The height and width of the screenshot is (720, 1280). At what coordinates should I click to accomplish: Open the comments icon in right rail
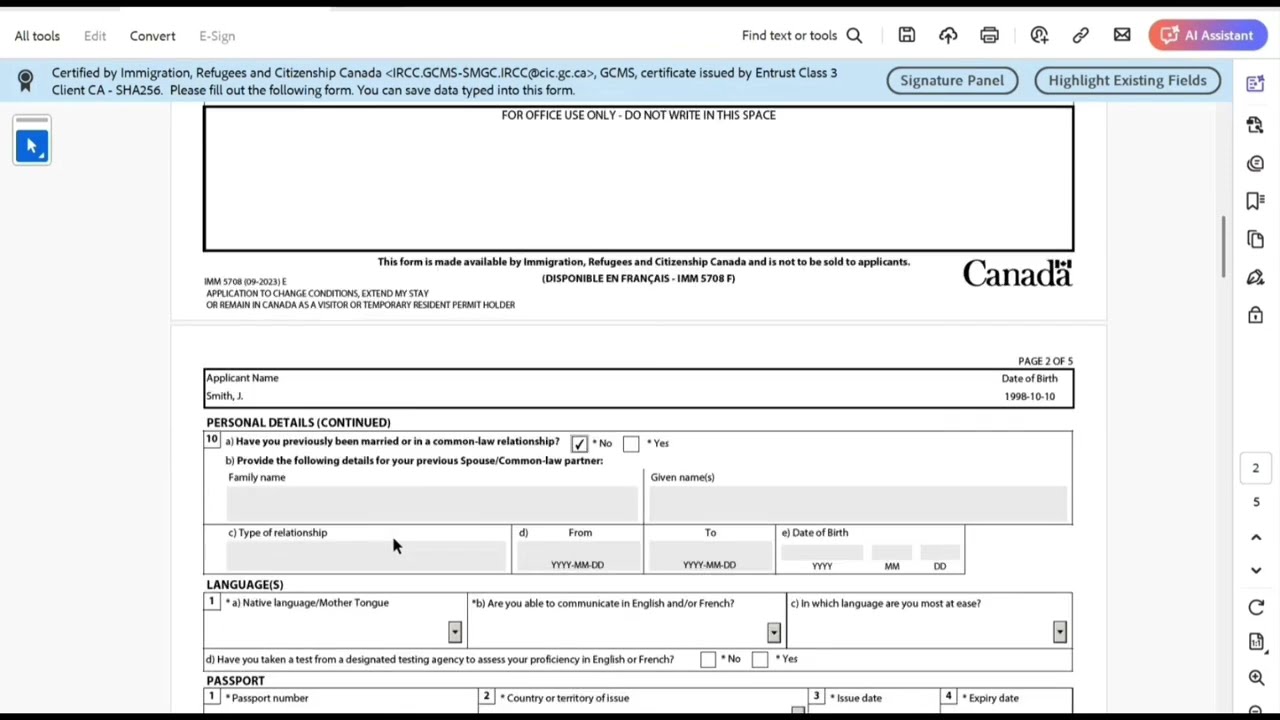pyautogui.click(x=1256, y=163)
